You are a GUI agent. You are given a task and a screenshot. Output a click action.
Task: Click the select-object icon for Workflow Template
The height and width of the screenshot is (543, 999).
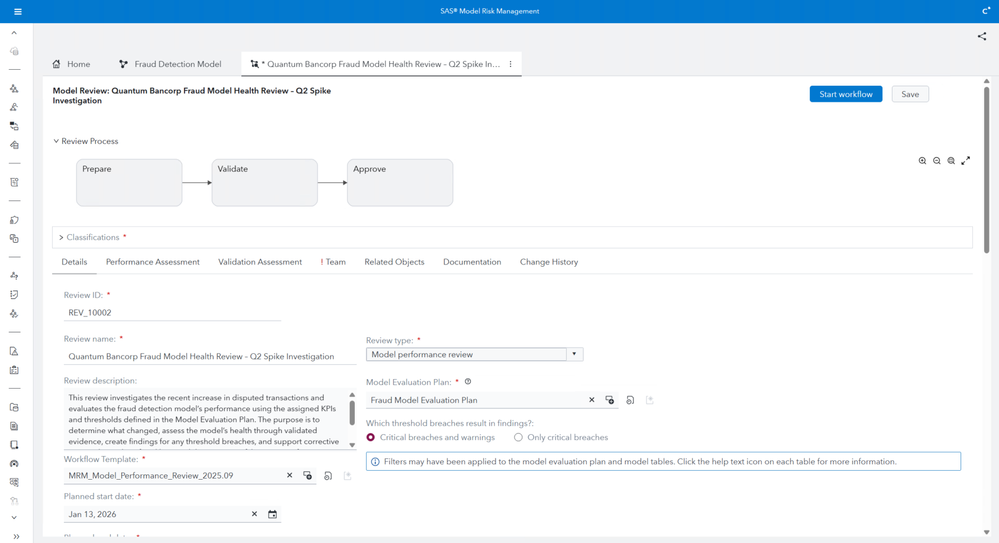coord(308,475)
